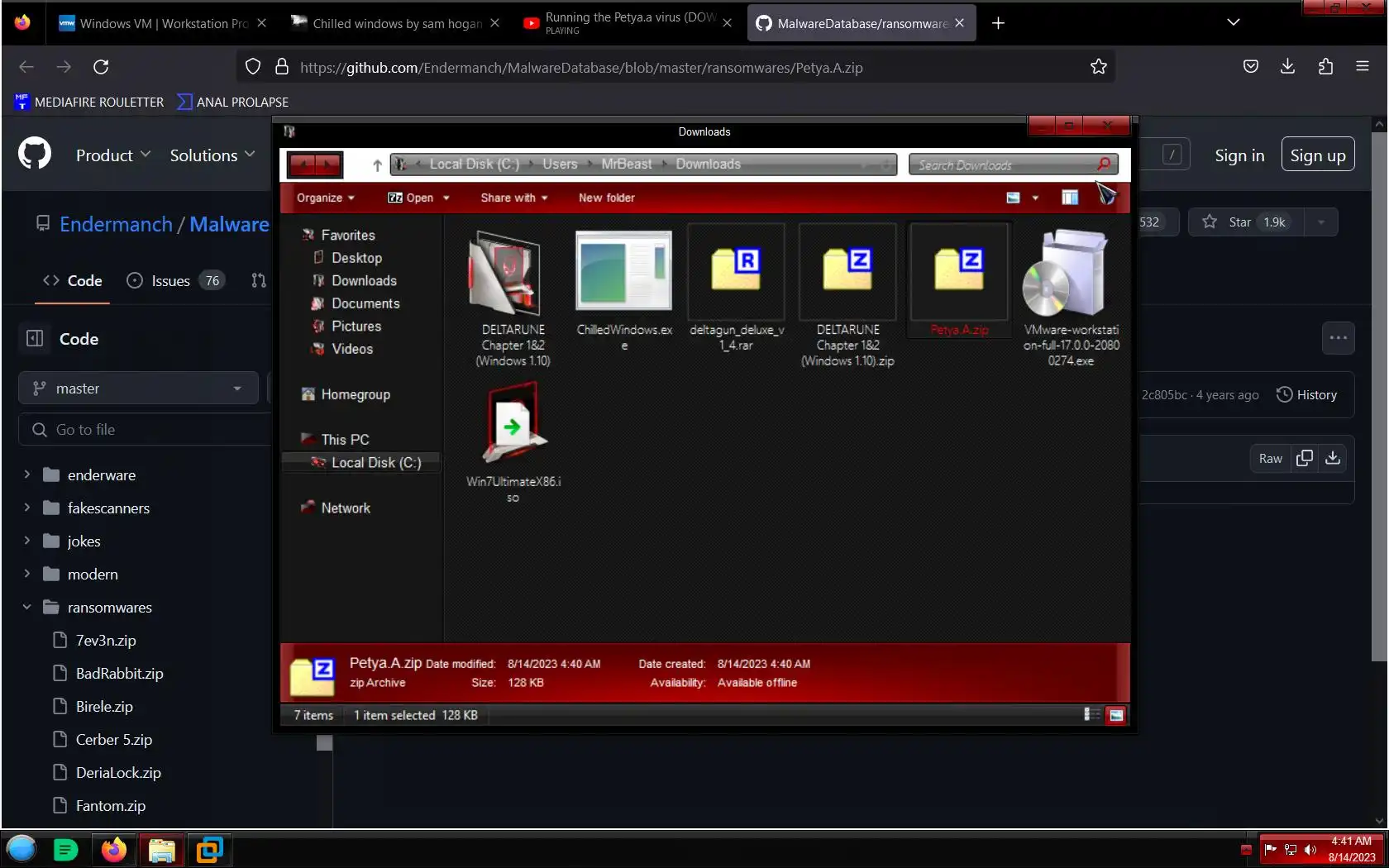Toggle the GitHub file tree side panel
This screenshot has width=1389, height=868.
35,339
